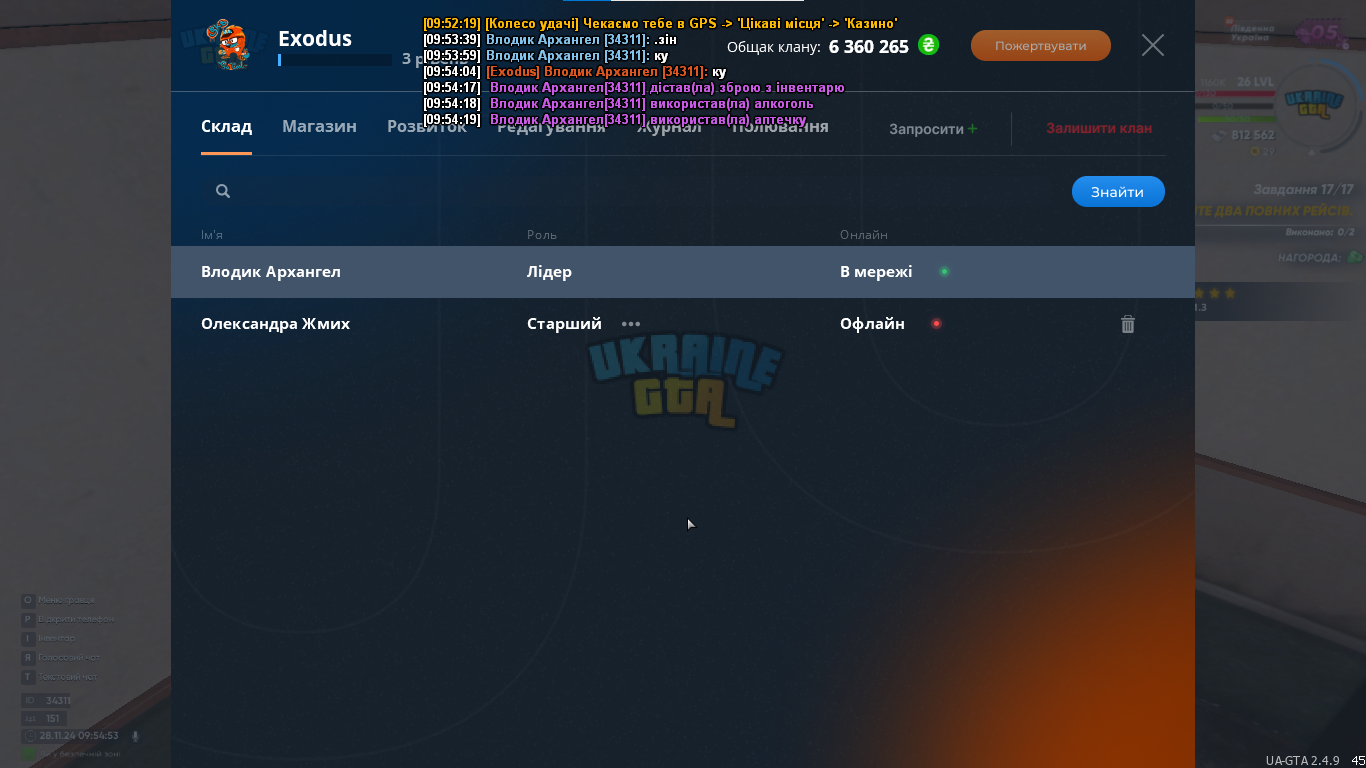
Task: Click the chat line about використав(ла) алкоголь
Action: [618, 103]
